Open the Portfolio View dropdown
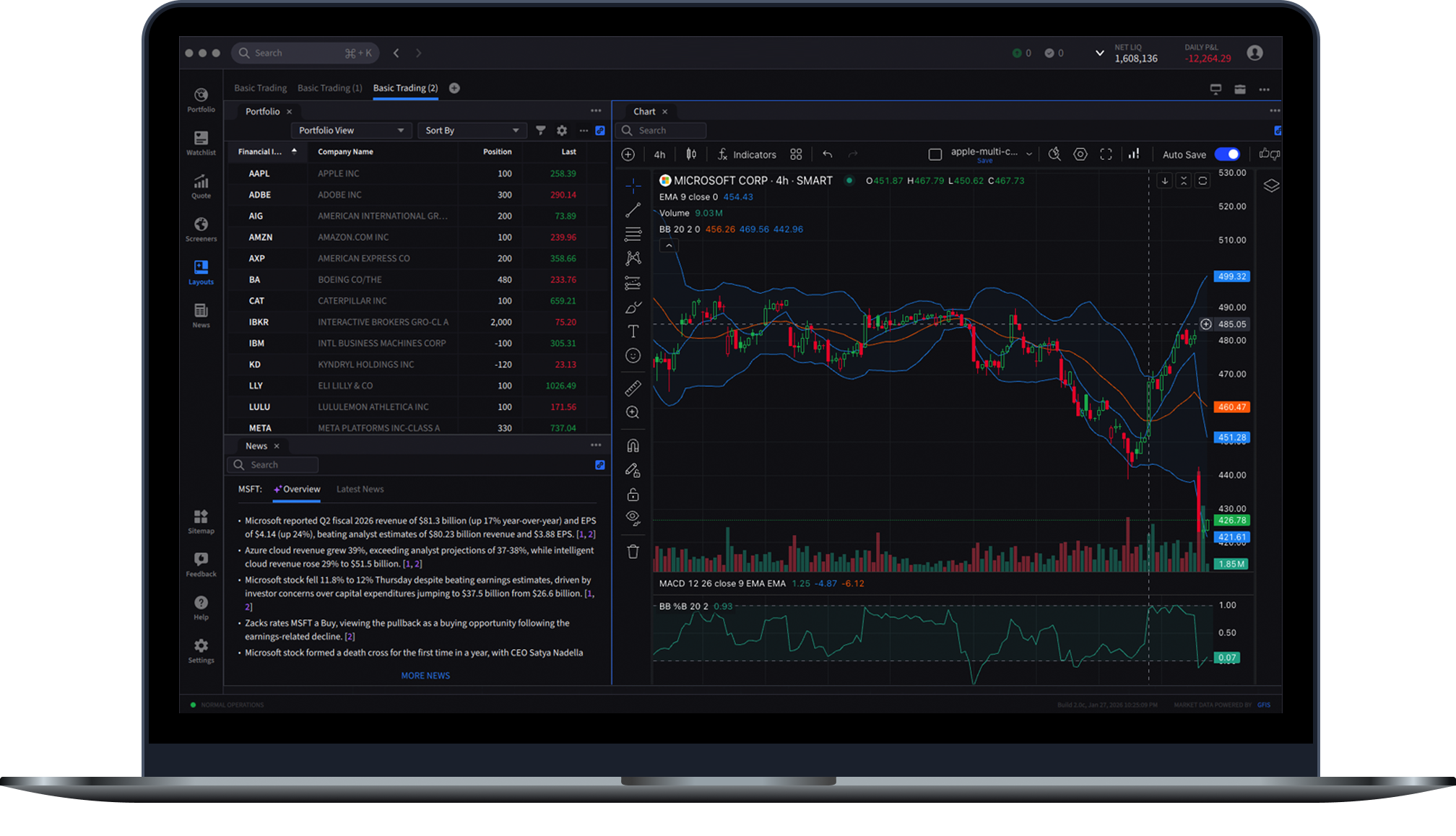The height and width of the screenshot is (836, 1456). (351, 131)
